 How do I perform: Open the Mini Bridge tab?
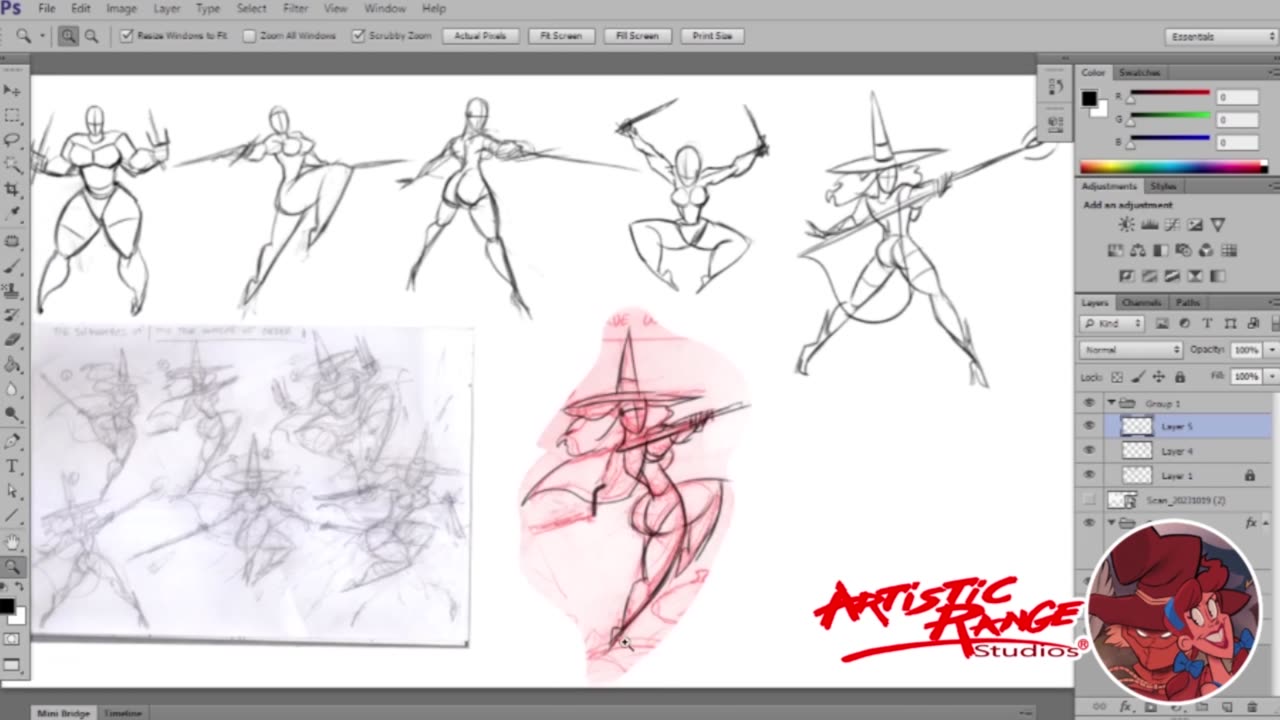click(x=63, y=713)
